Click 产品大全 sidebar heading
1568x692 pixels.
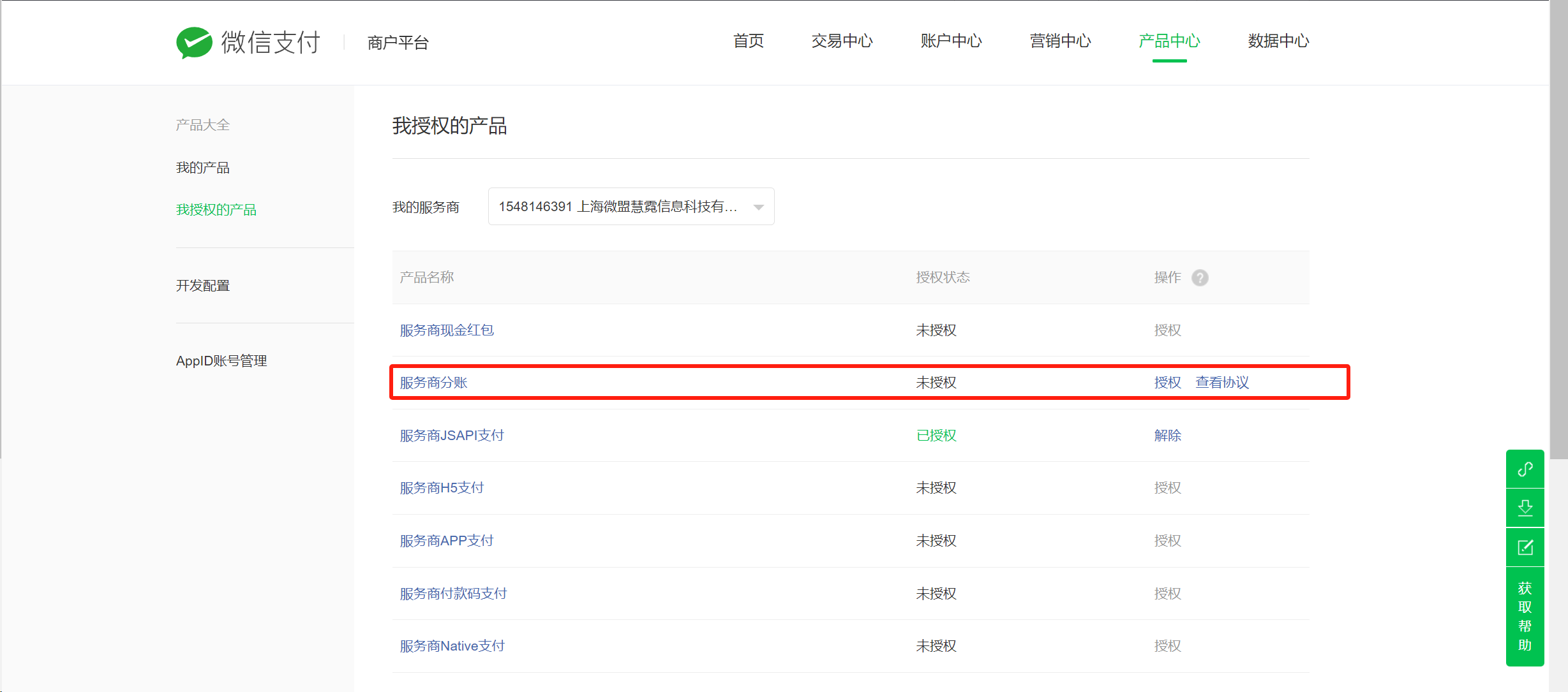[x=203, y=125]
